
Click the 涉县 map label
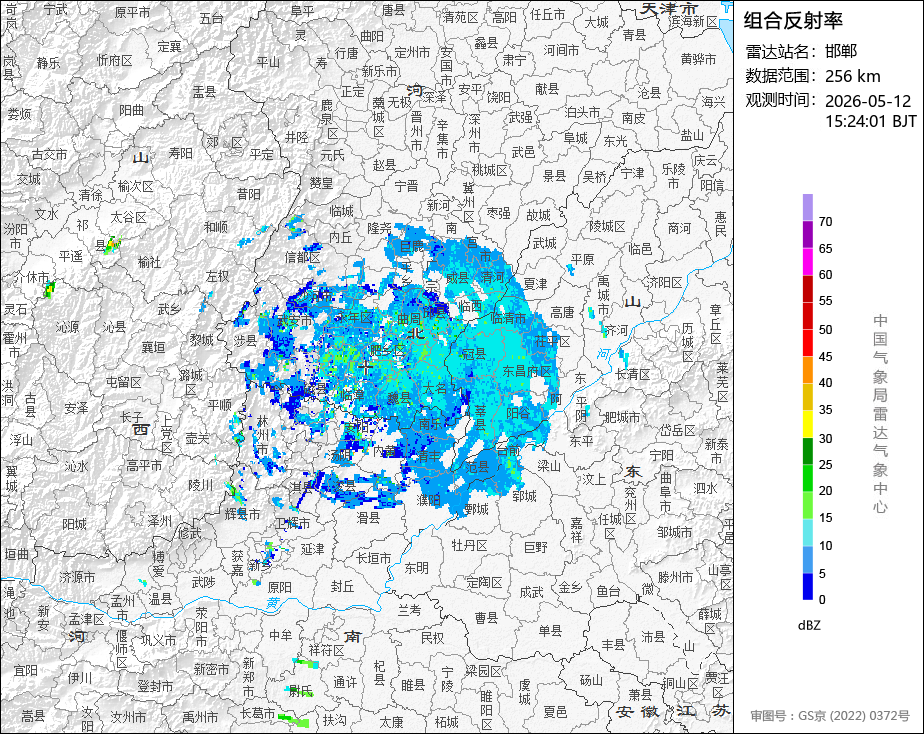(x=245, y=340)
